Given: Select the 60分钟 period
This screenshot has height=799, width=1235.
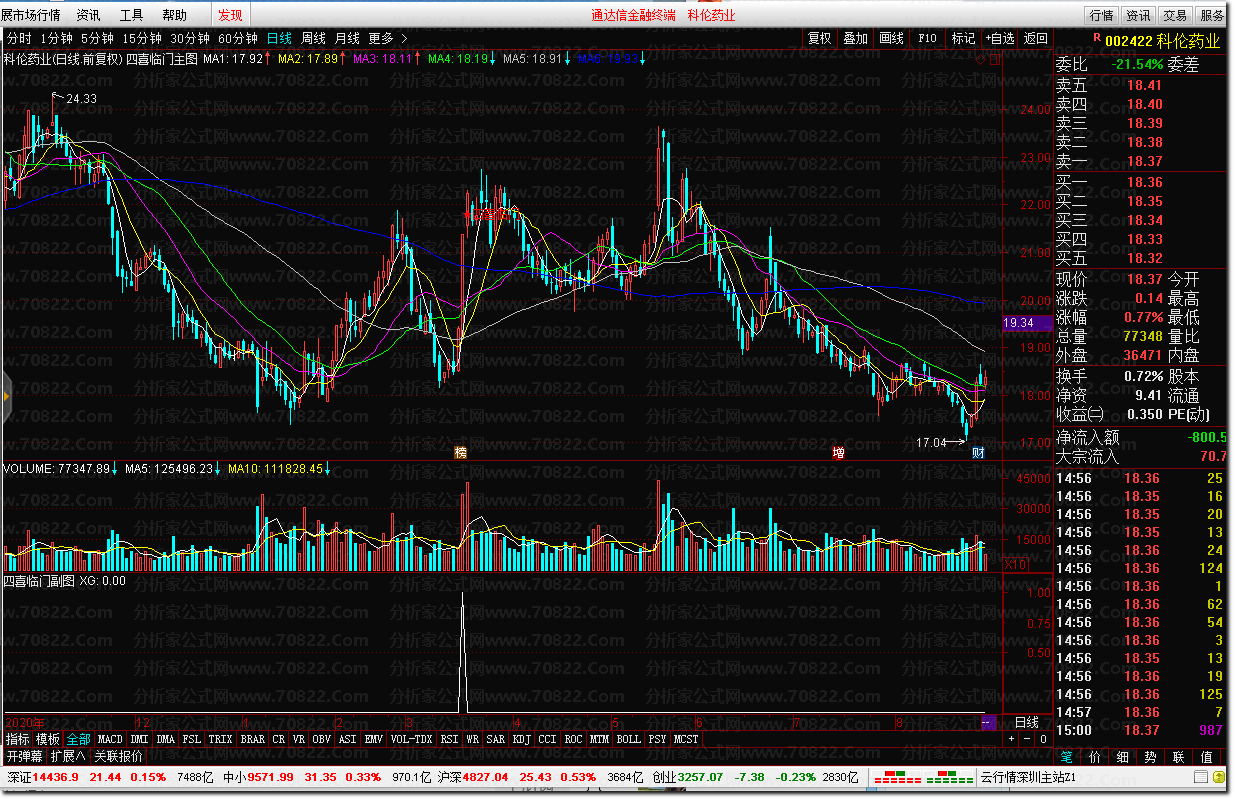Looking at the screenshot, I should click(238, 39).
